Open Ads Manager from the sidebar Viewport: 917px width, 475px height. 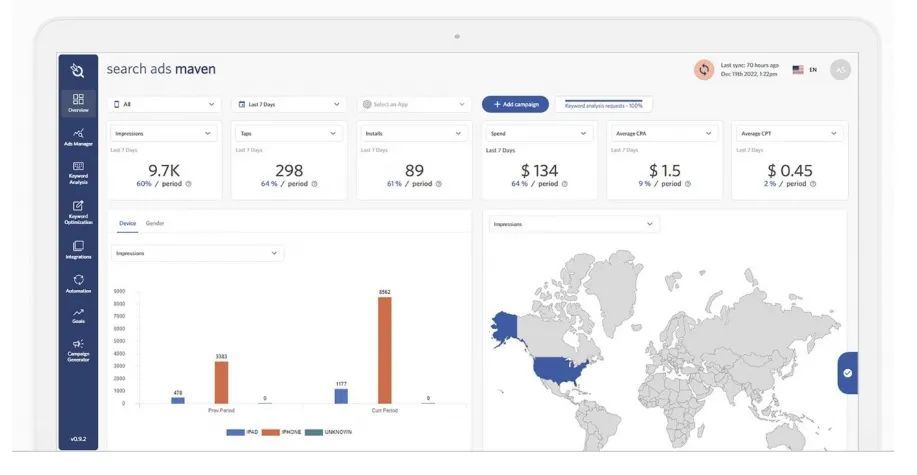(78, 136)
